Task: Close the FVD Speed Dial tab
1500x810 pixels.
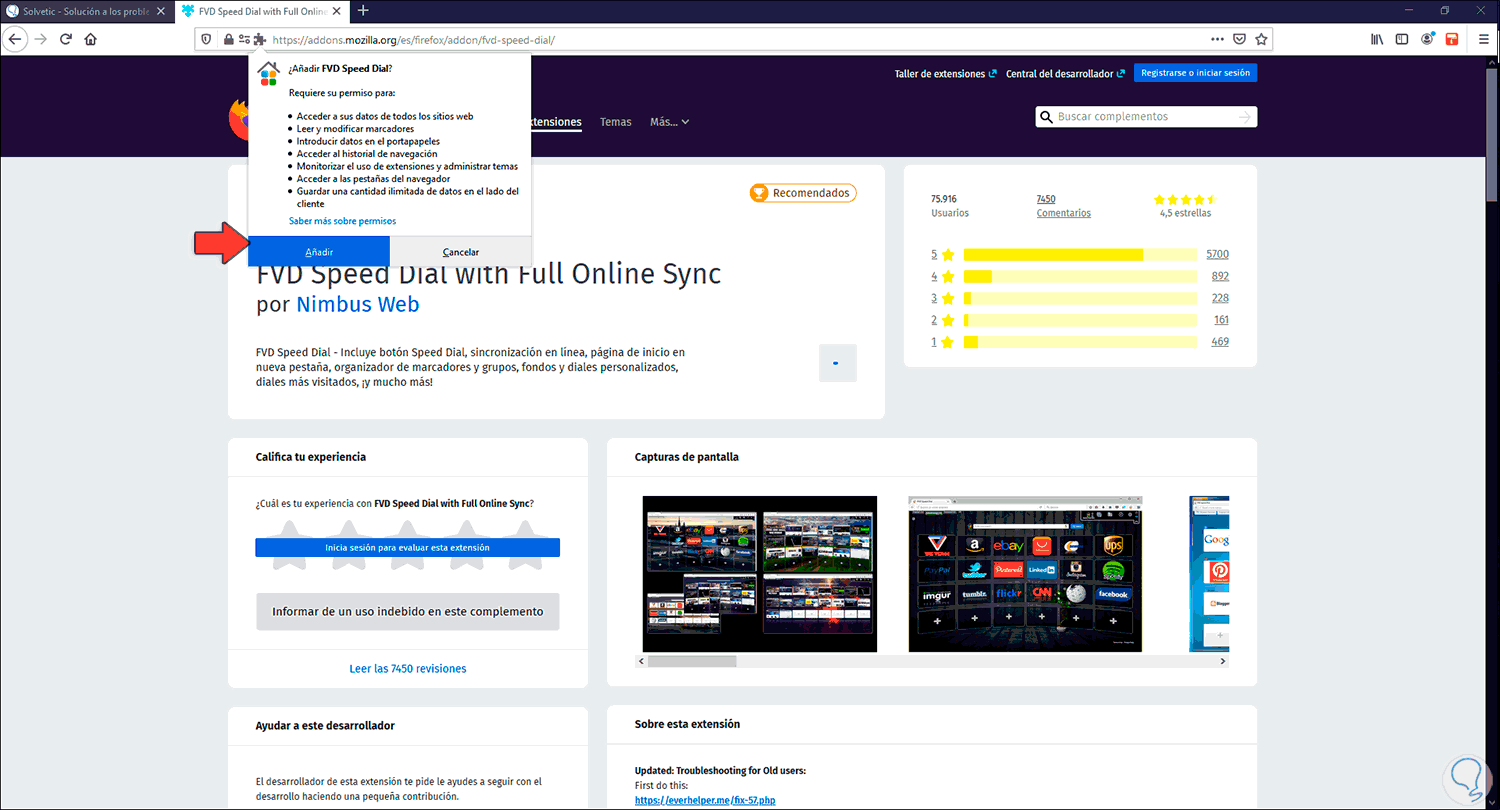Action: [x=336, y=11]
